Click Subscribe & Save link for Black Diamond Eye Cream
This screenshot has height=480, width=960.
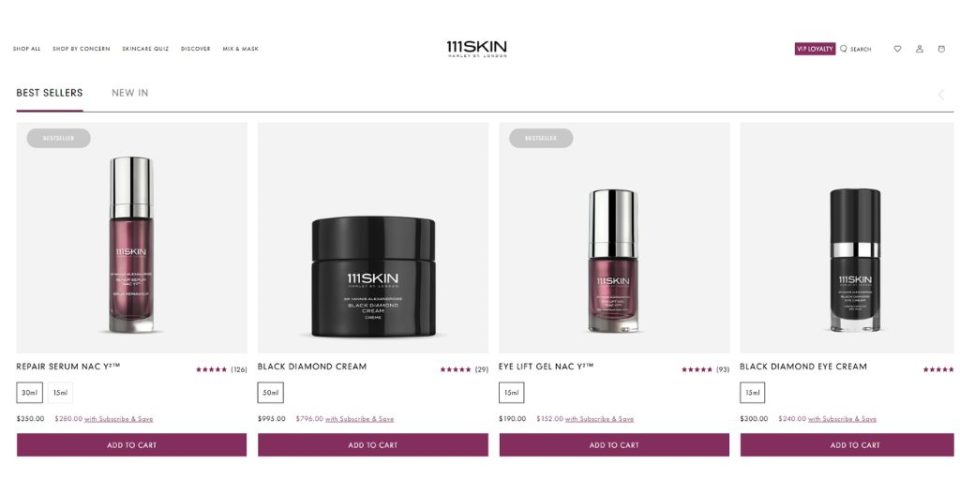point(842,419)
